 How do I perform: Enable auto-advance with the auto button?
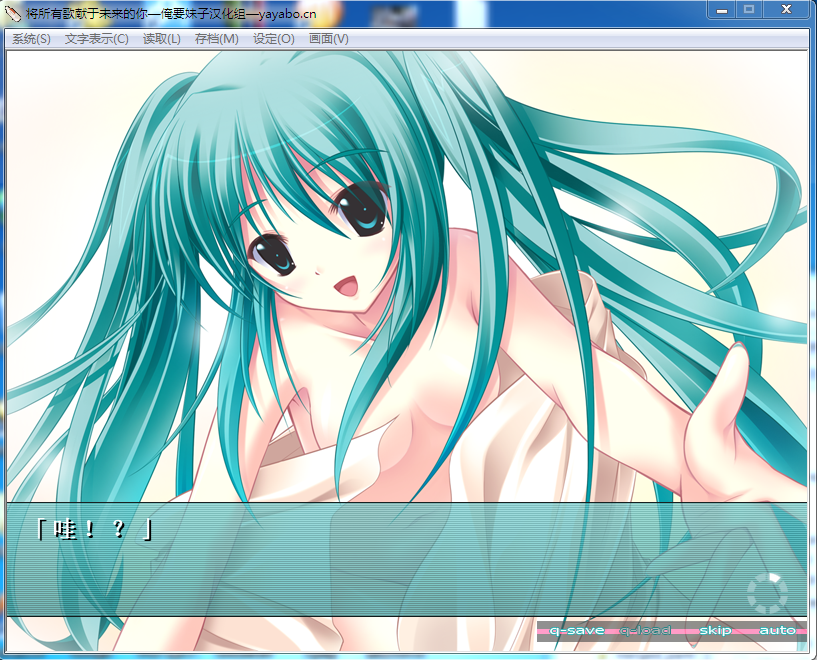click(777, 631)
